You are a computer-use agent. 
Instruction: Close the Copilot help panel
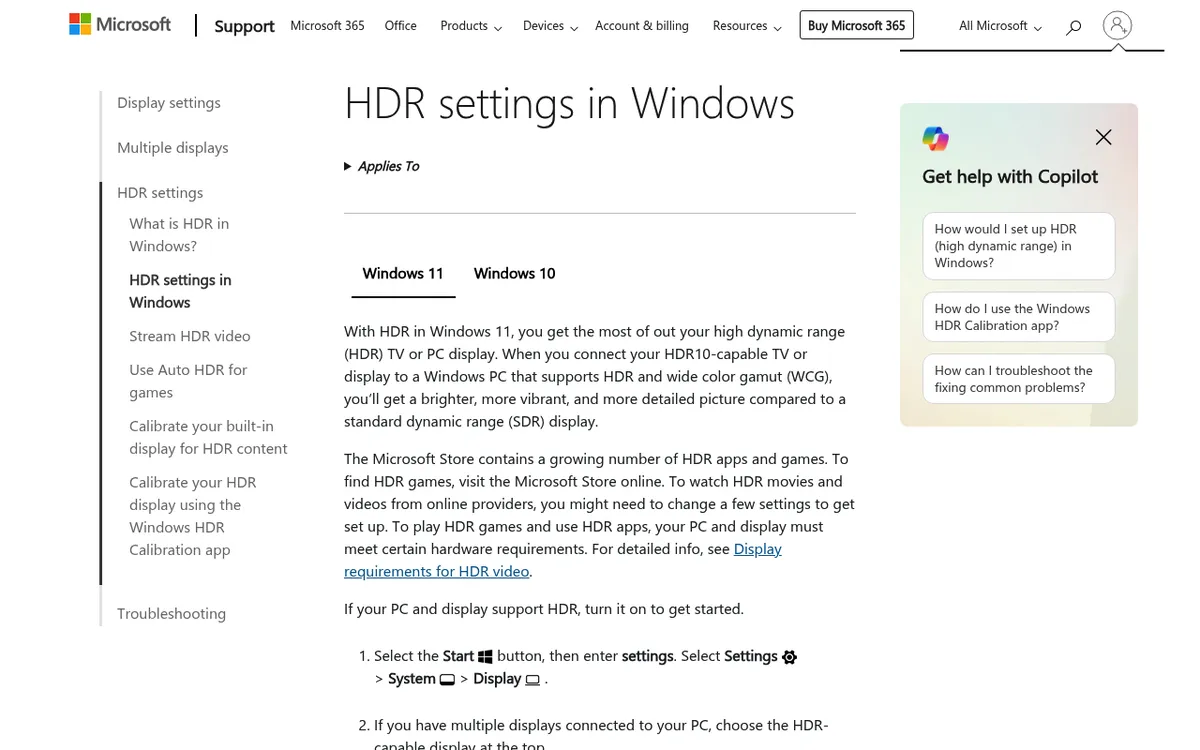[1103, 137]
